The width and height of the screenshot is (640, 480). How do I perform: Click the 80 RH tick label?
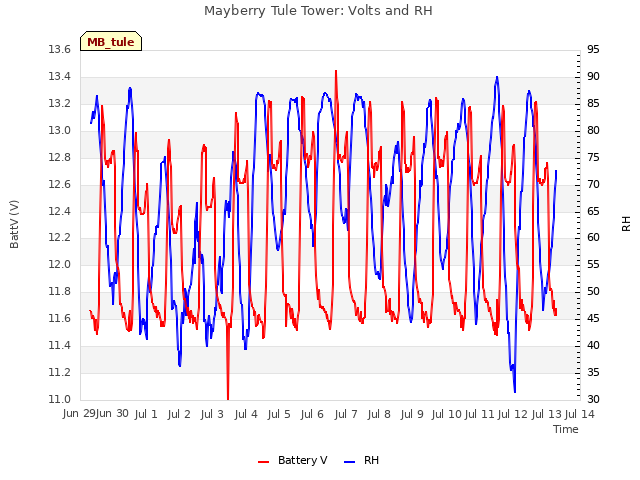(593, 130)
